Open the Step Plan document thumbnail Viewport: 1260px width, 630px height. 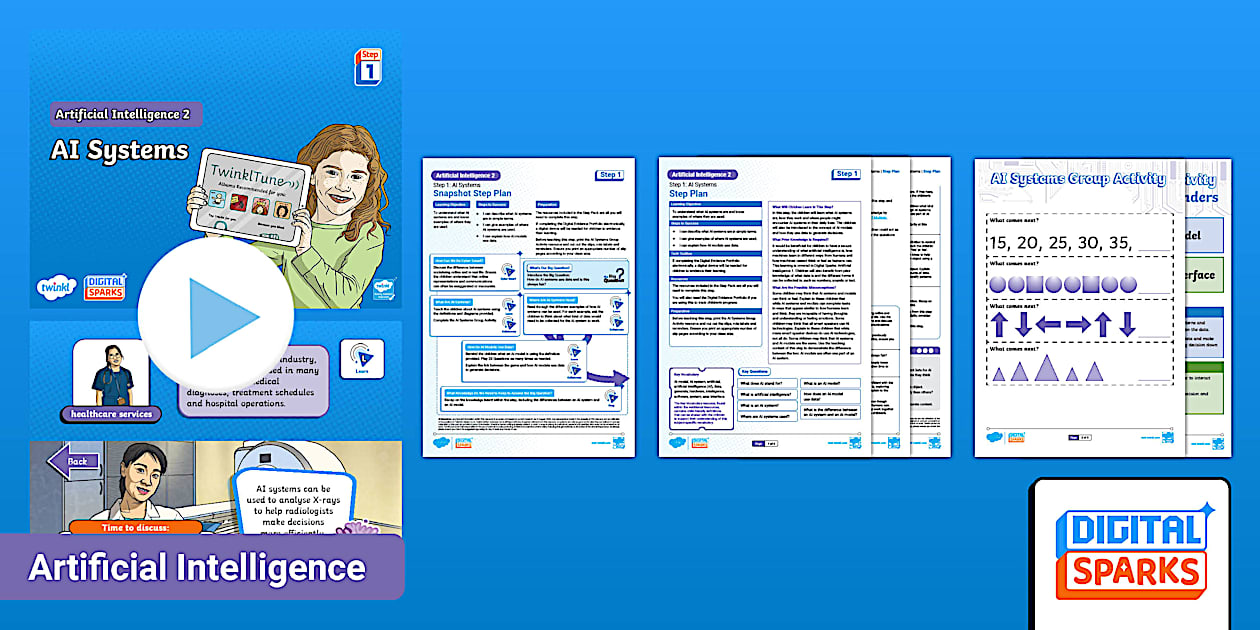(763, 307)
